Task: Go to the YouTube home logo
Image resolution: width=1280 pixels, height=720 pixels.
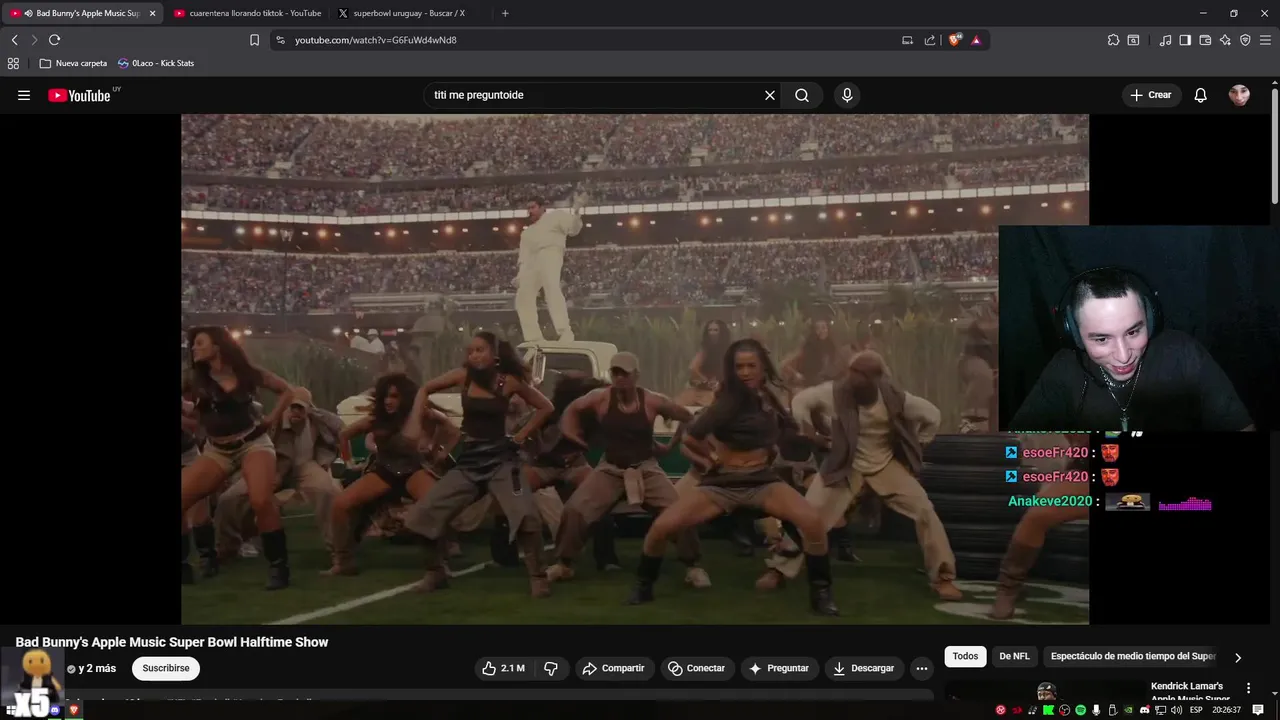Action: (x=79, y=95)
